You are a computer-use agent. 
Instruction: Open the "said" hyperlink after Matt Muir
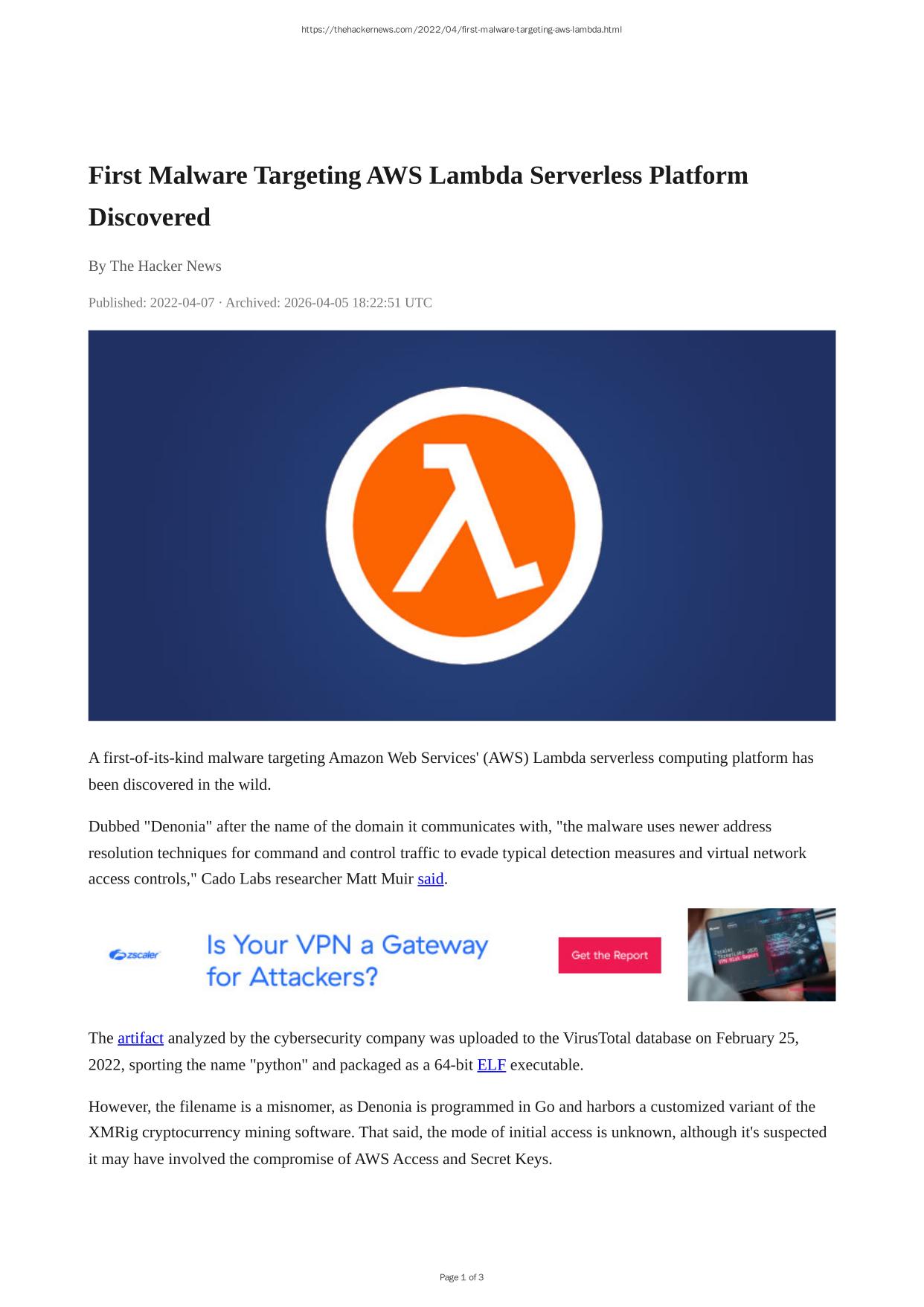point(431,879)
